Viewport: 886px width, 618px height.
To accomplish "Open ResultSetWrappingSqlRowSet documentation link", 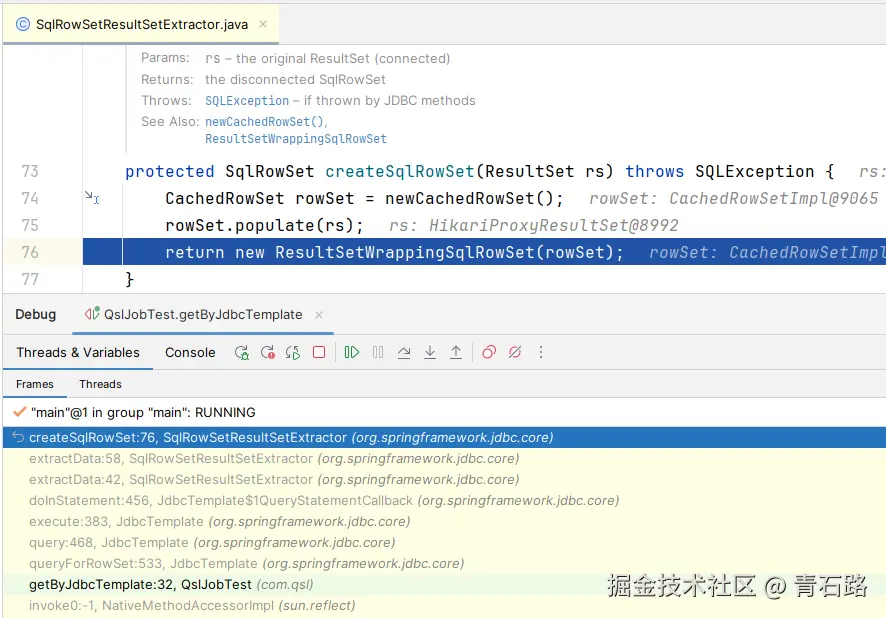I will pos(296,138).
